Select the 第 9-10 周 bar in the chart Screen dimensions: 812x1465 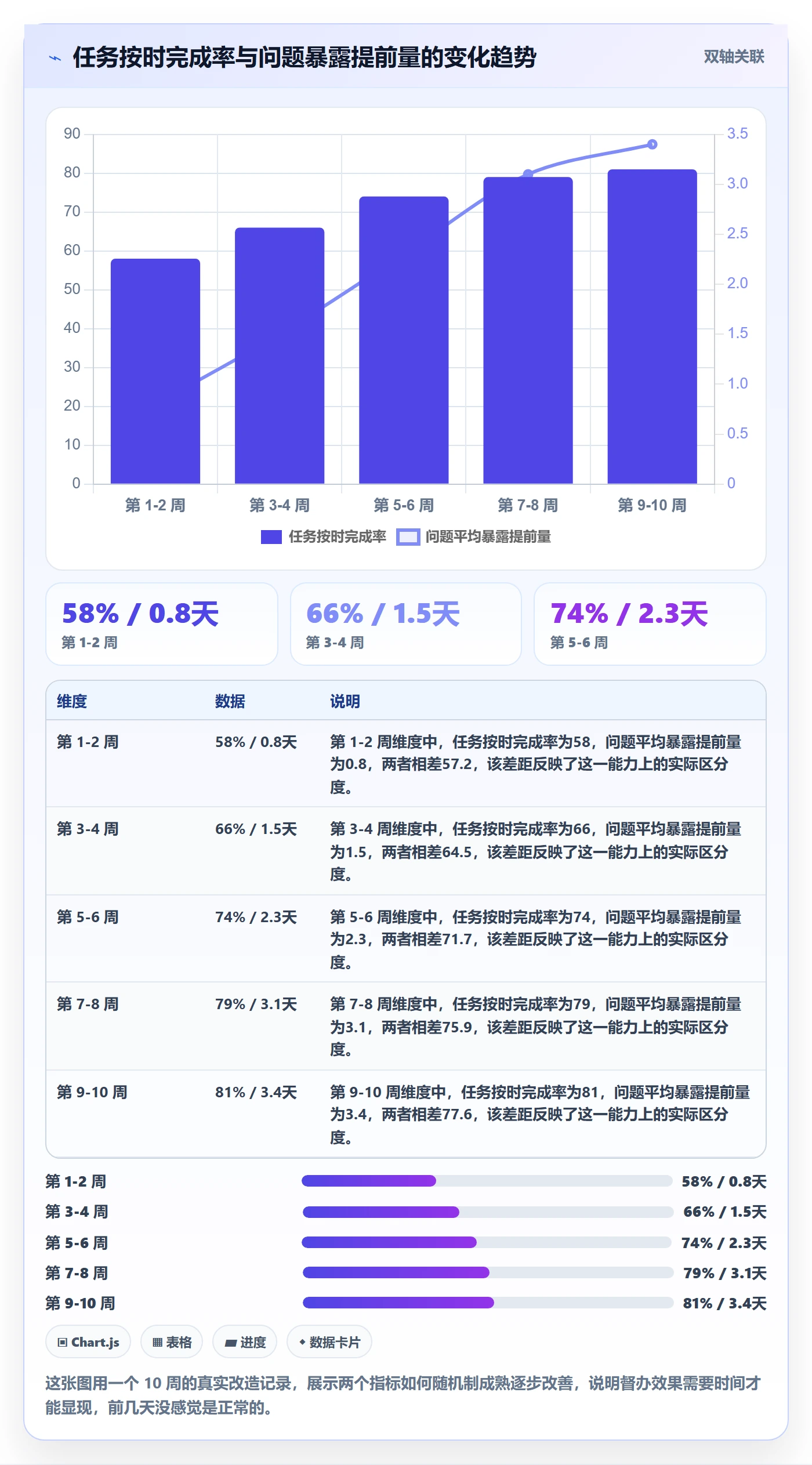(652, 327)
